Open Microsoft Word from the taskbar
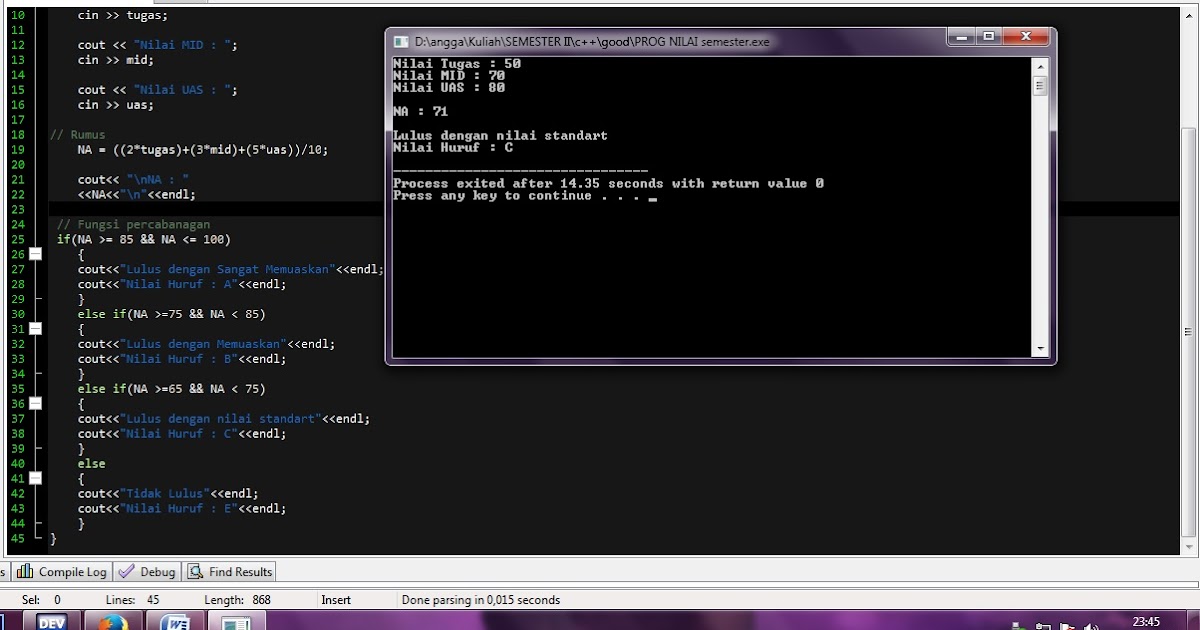 point(175,622)
